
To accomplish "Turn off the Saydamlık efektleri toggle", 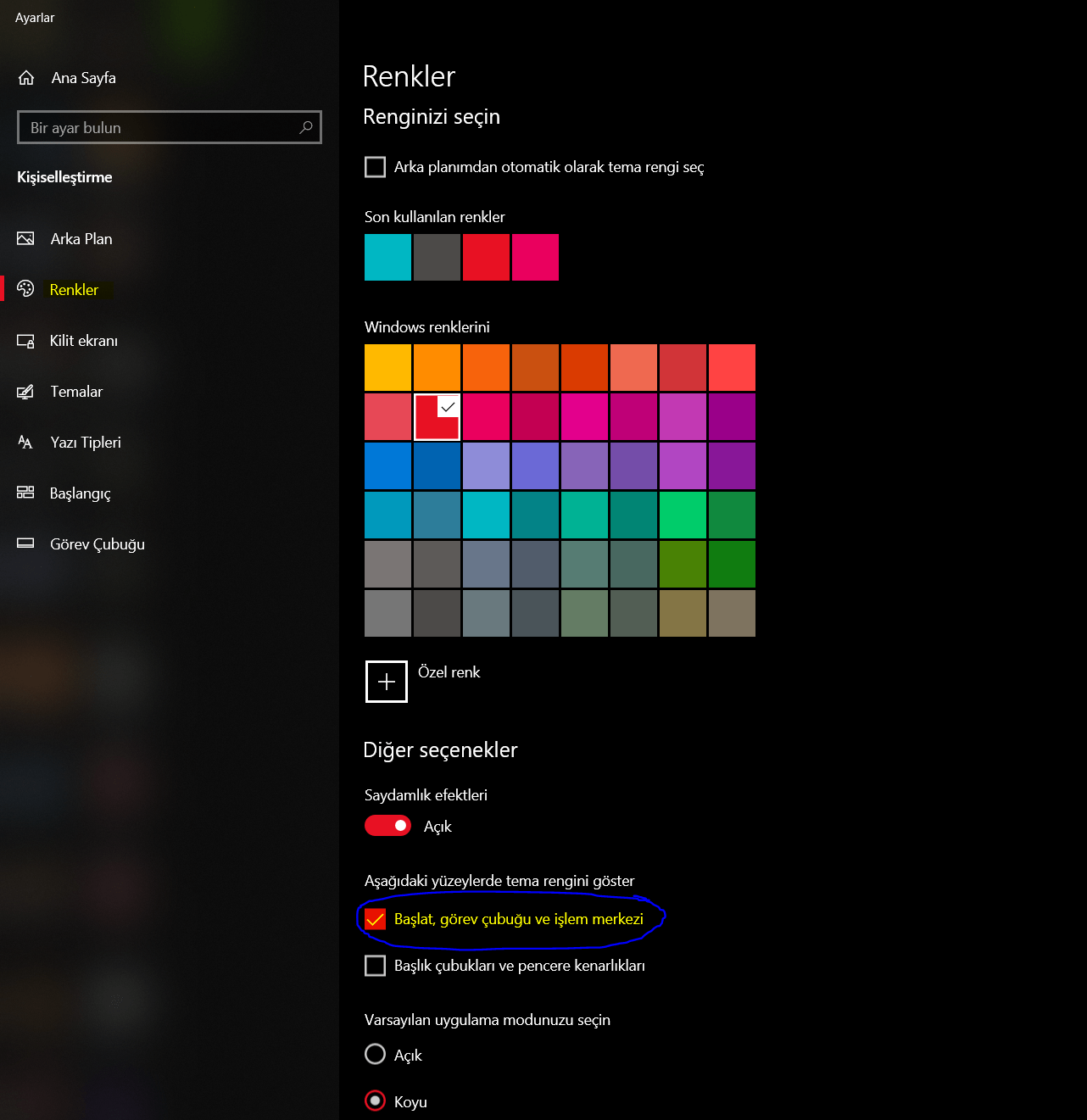I will click(x=387, y=826).
